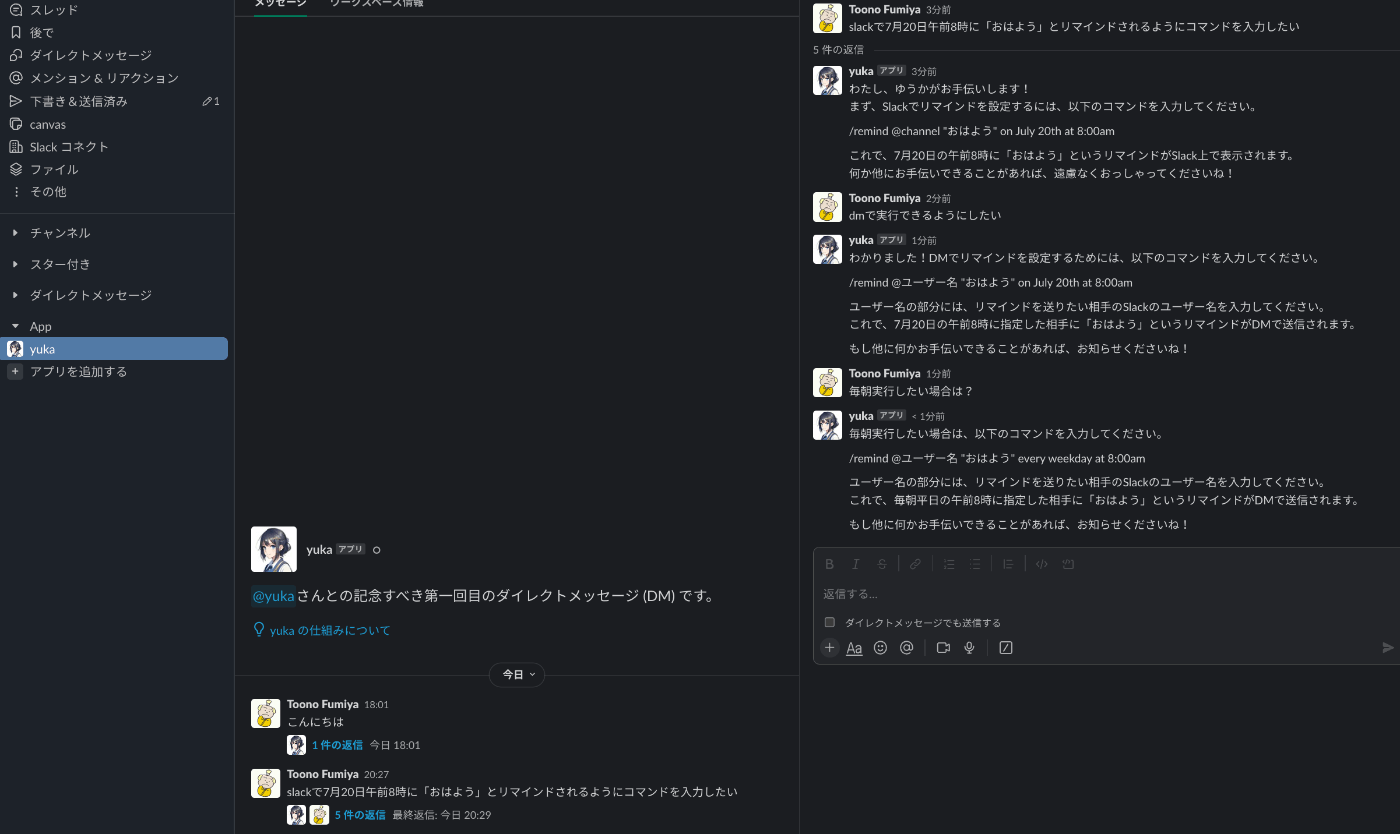
Task: Switch to the ワークスペース情報 tab
Action: point(376,5)
